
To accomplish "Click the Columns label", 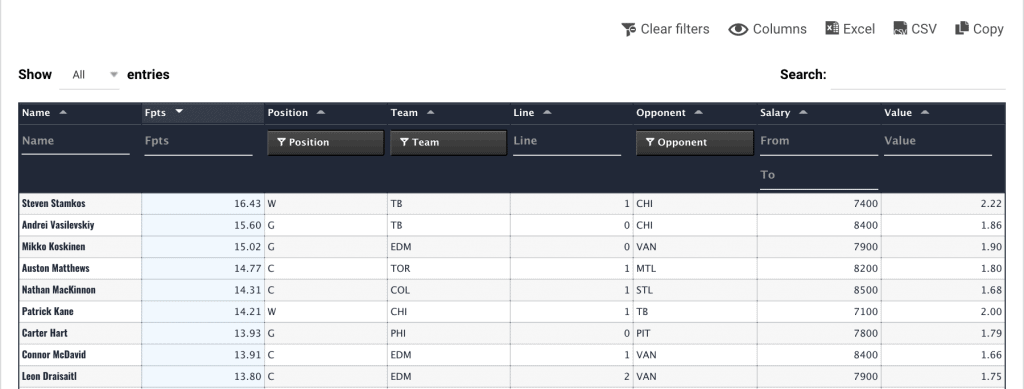I will point(780,29).
